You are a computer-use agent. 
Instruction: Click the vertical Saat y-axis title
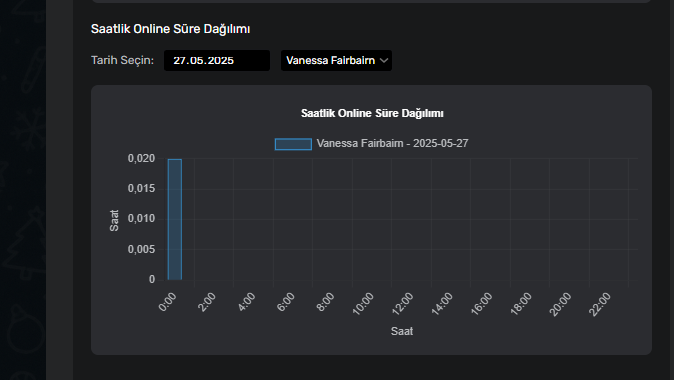[x=114, y=221]
